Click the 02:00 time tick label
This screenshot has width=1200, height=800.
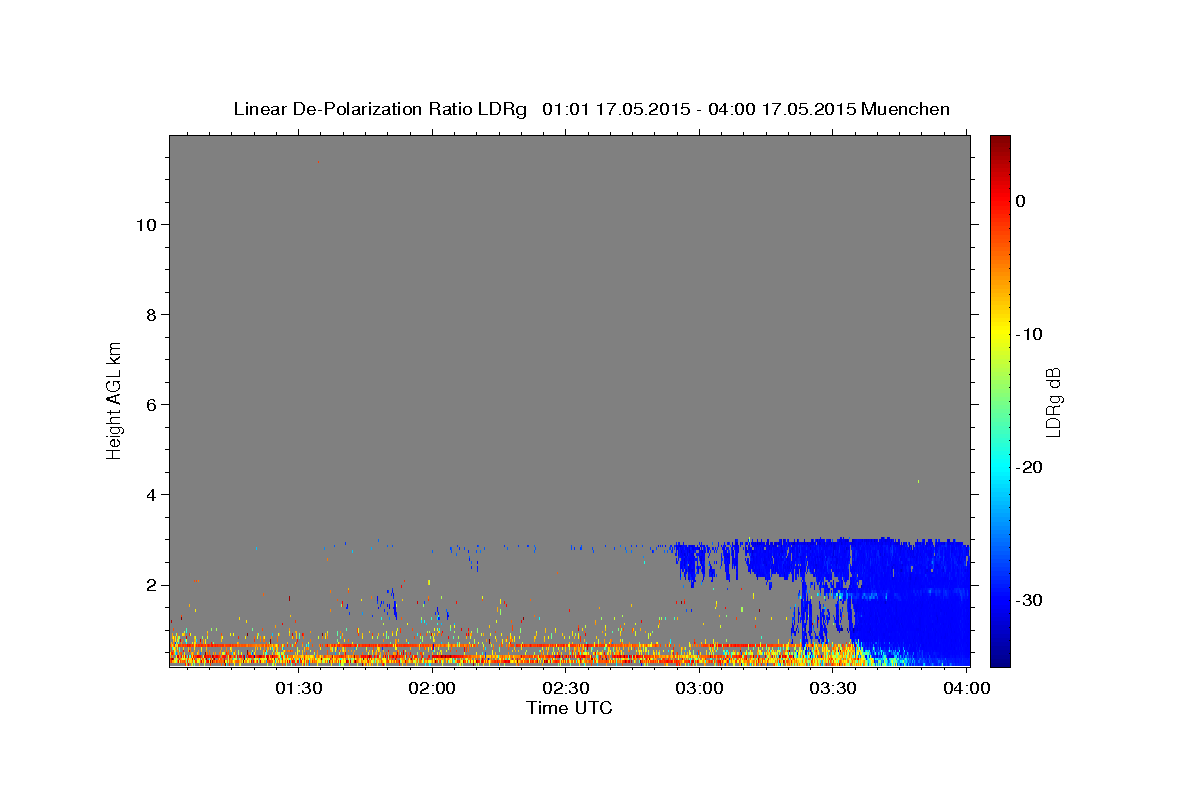click(x=433, y=688)
